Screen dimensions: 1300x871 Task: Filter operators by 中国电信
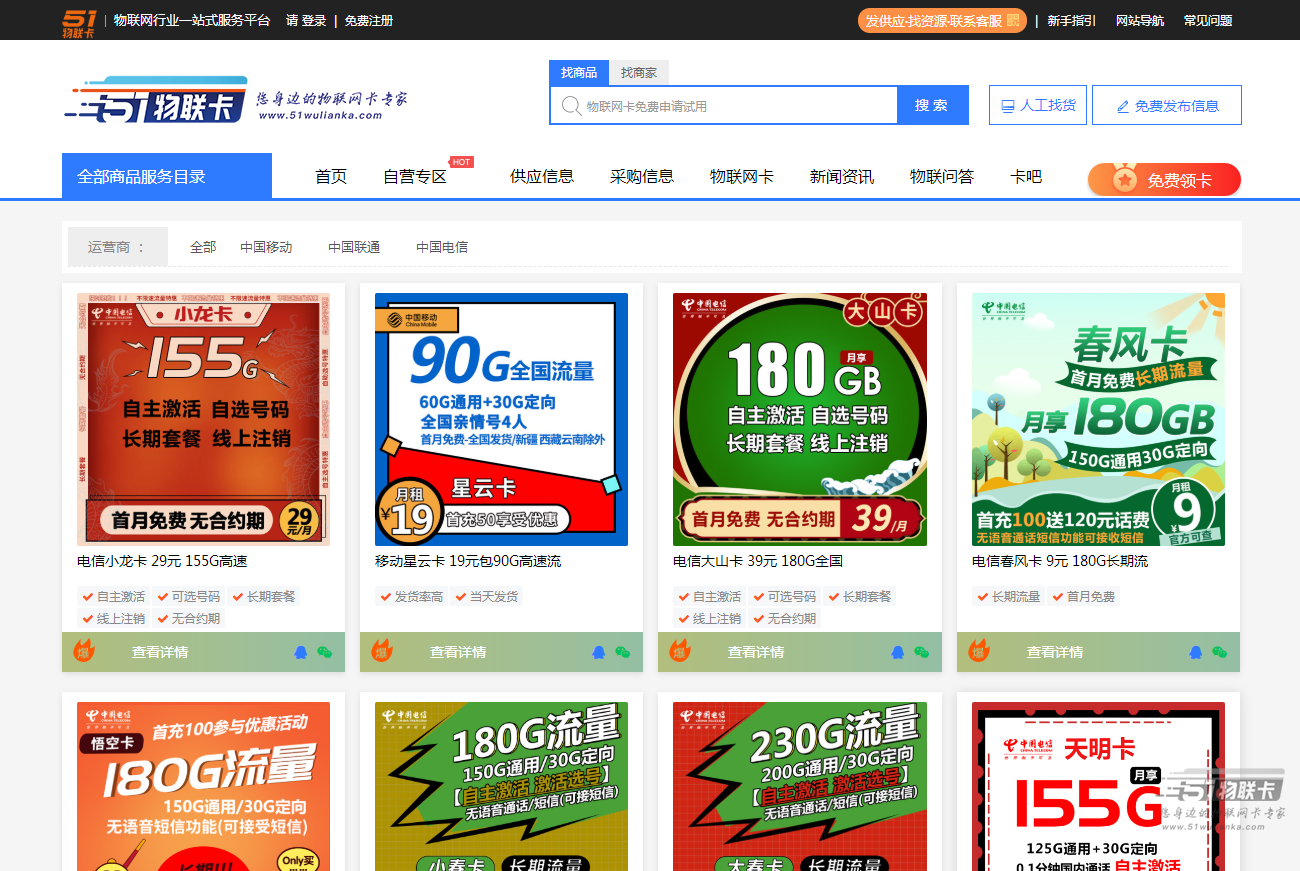[x=442, y=247]
